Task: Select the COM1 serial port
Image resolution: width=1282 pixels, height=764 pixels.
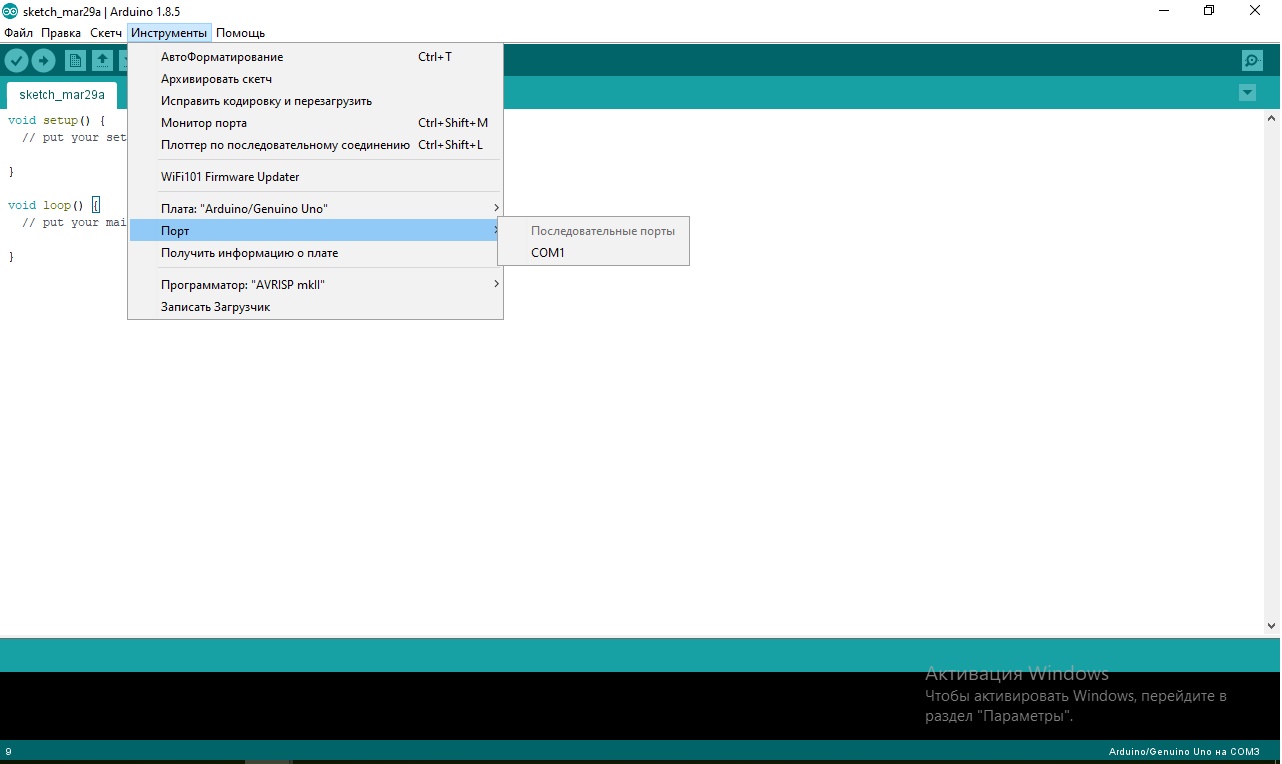Action: (x=593, y=253)
